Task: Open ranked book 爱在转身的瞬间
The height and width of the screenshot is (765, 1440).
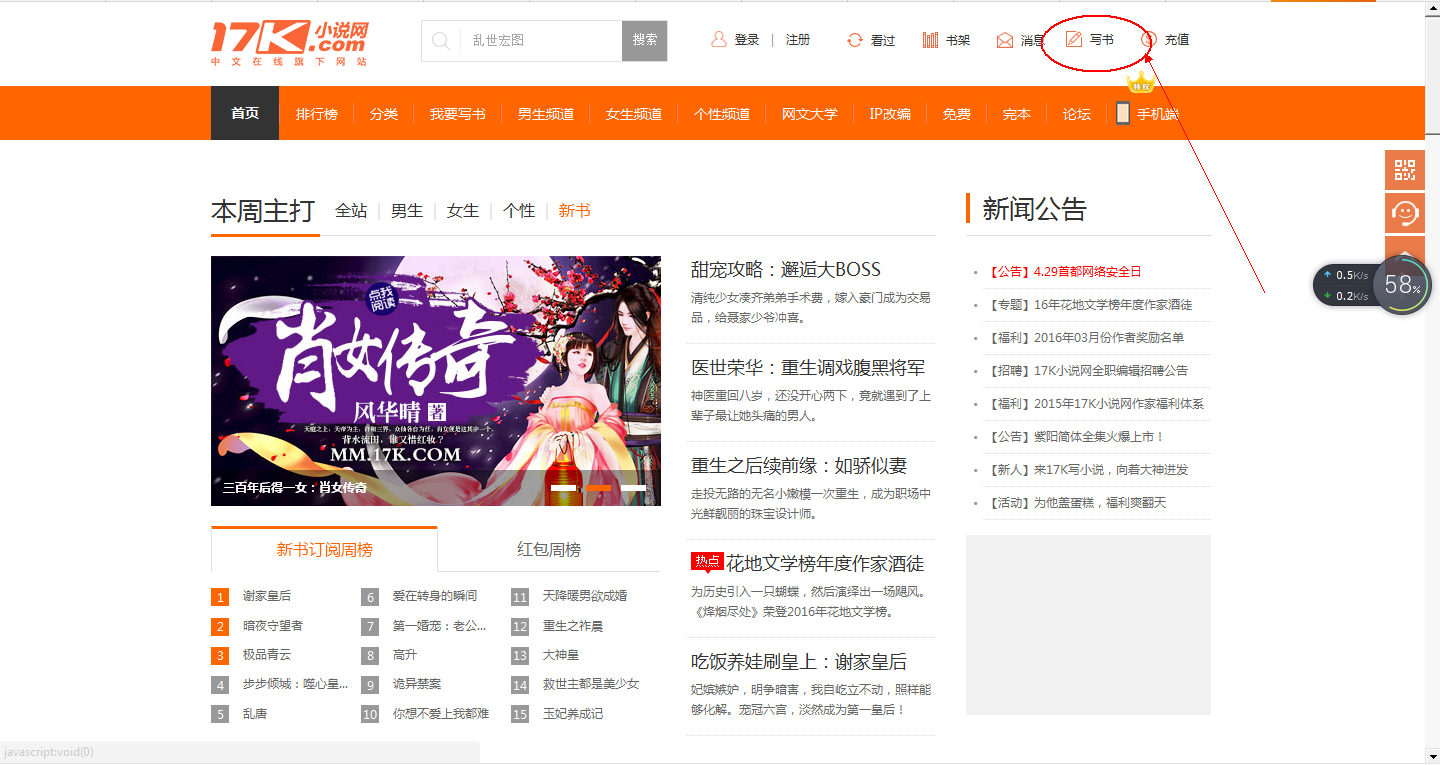Action: (x=435, y=596)
